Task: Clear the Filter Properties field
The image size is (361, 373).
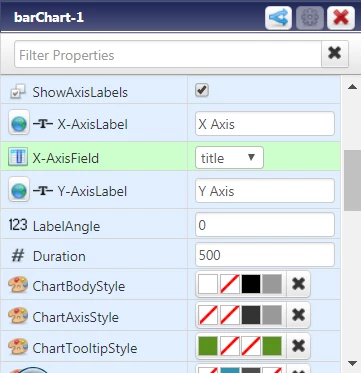Action: click(x=335, y=54)
